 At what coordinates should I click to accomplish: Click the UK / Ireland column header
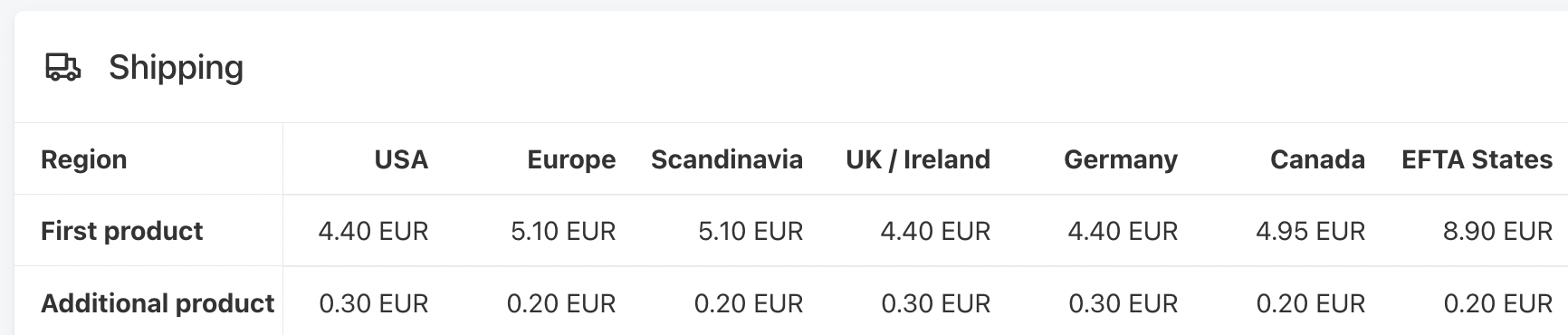pyautogui.click(x=918, y=159)
